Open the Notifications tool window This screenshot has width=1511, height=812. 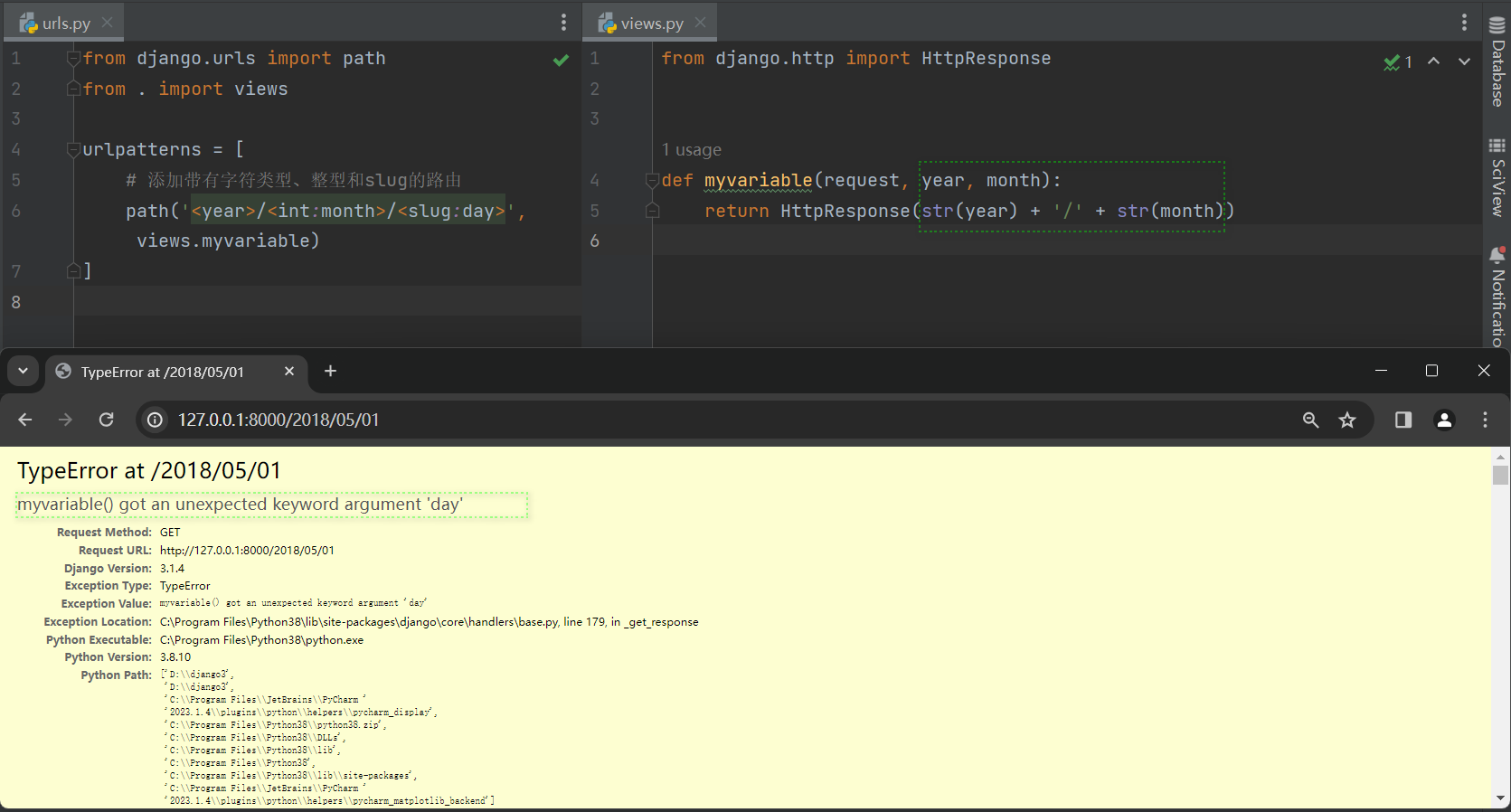coord(1497,297)
